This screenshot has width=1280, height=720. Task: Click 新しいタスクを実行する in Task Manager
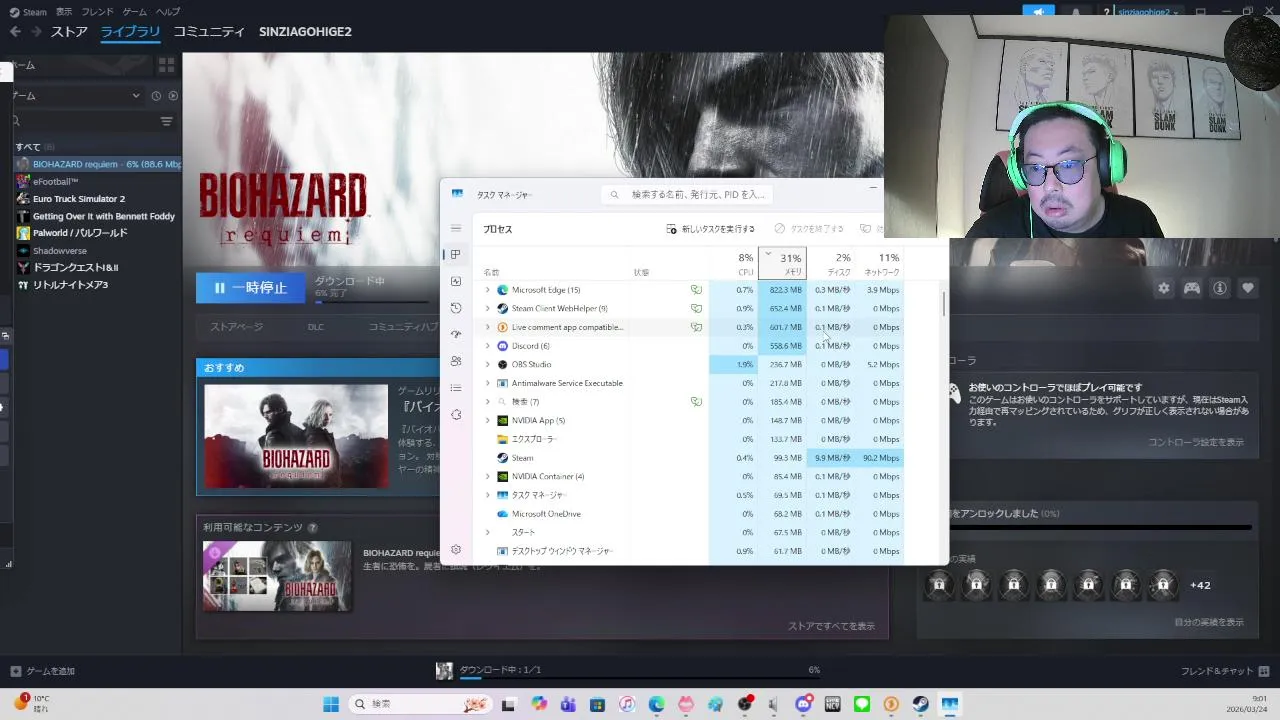(x=711, y=229)
